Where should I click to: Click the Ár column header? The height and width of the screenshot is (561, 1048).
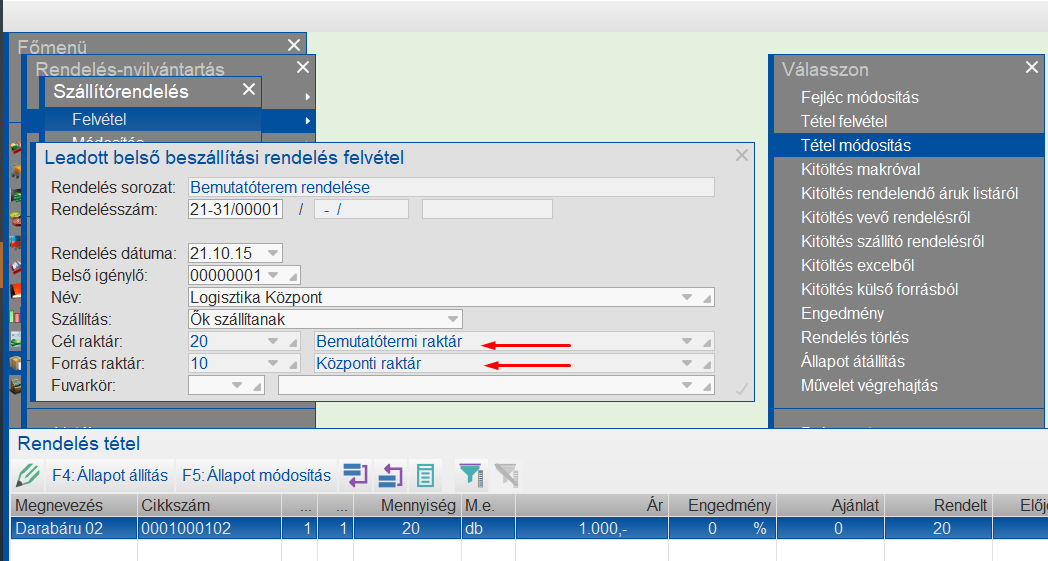[x=592, y=506]
